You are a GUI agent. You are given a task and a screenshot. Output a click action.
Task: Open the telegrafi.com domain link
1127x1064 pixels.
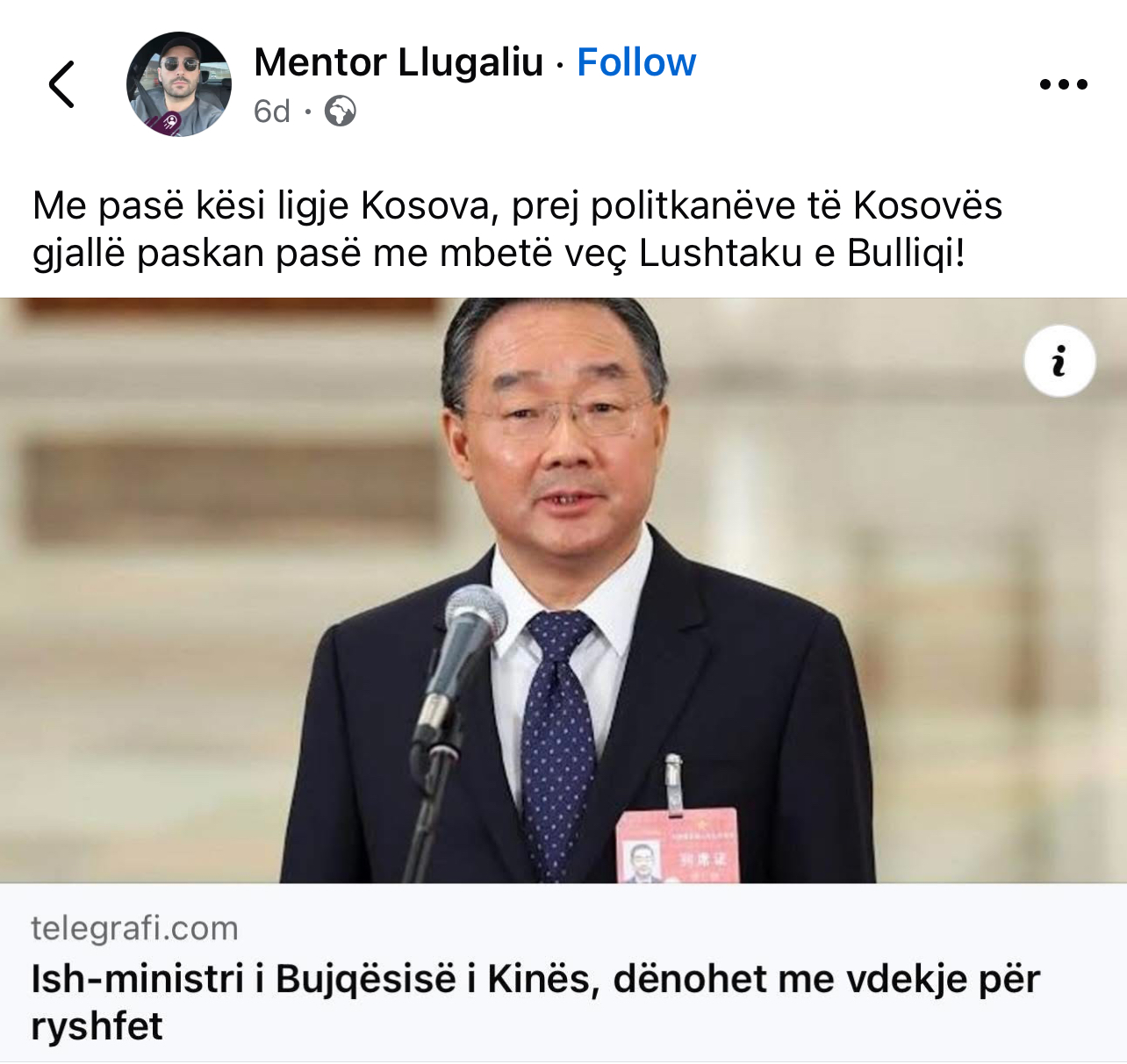134,928
